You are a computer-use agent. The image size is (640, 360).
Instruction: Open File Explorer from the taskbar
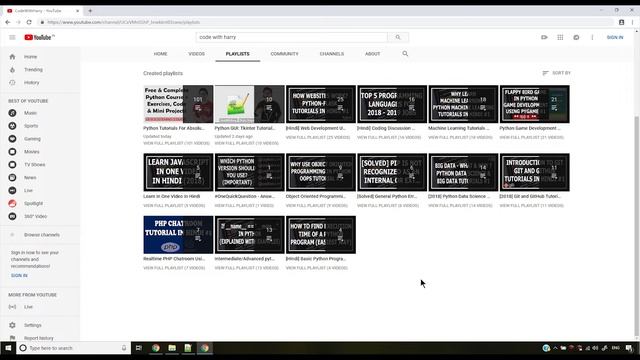tap(172, 348)
